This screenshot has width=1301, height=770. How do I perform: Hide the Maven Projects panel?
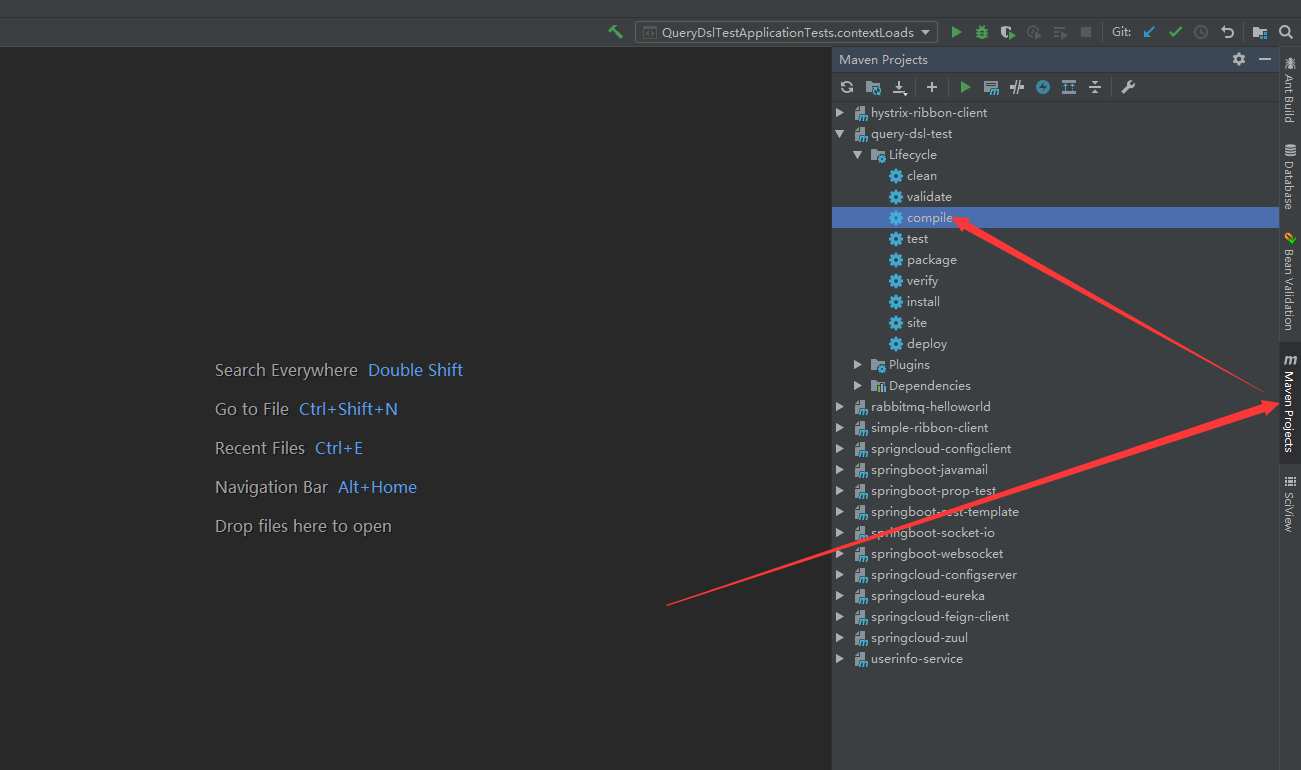click(x=1265, y=59)
